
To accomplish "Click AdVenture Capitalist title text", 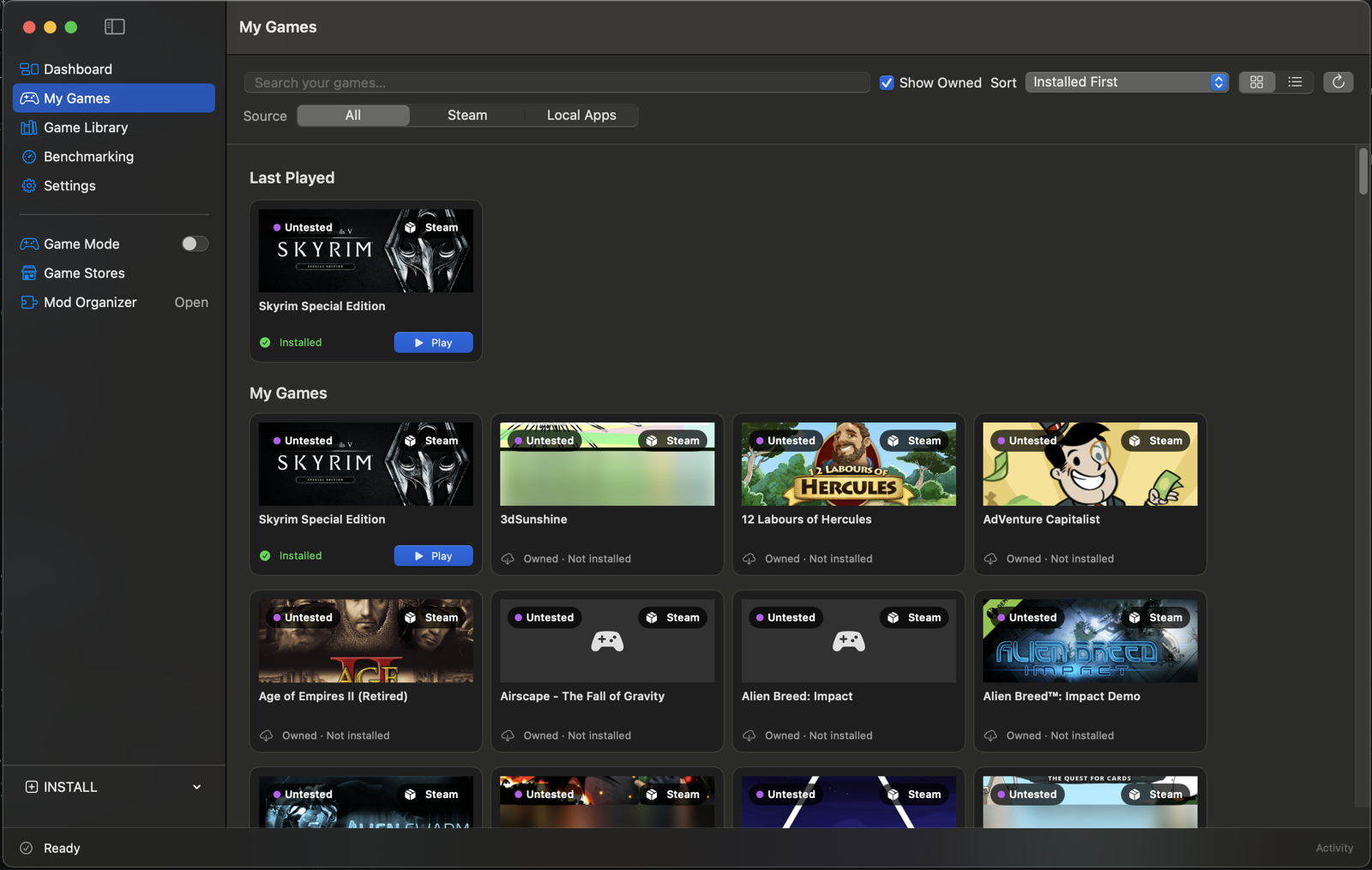I will pos(1041,519).
